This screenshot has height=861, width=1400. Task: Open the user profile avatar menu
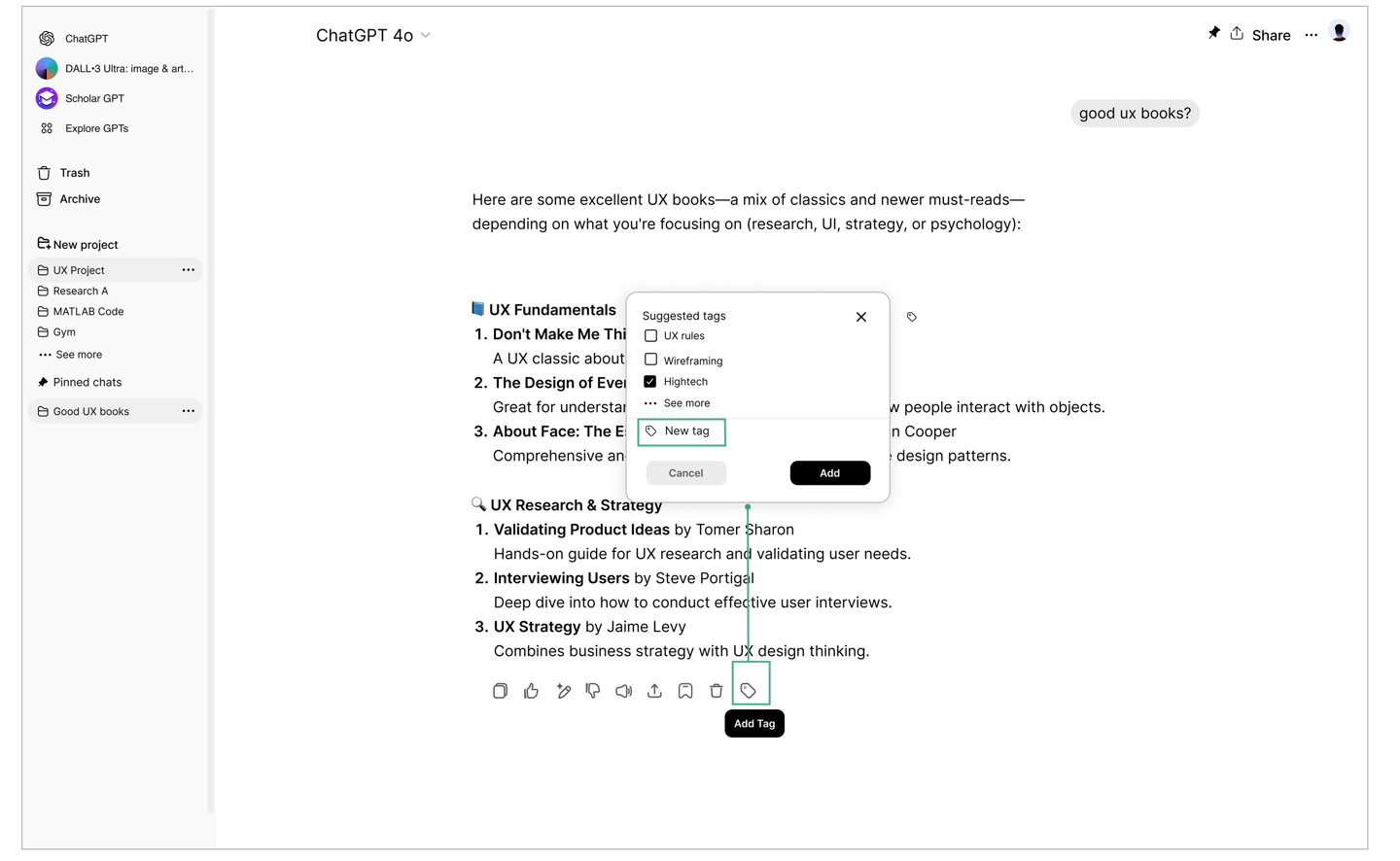click(x=1340, y=32)
